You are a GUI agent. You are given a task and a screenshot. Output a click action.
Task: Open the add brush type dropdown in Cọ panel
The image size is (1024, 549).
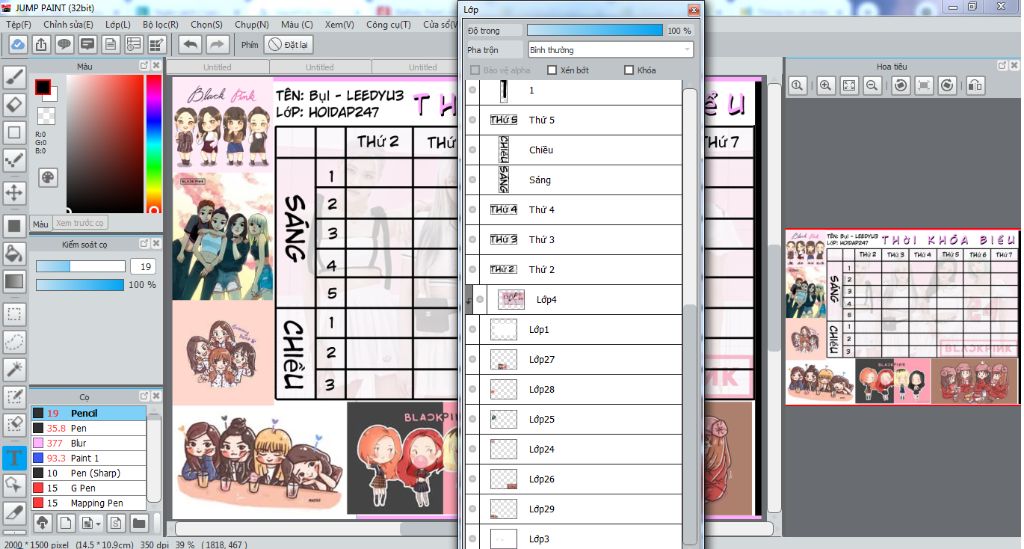pos(90,523)
